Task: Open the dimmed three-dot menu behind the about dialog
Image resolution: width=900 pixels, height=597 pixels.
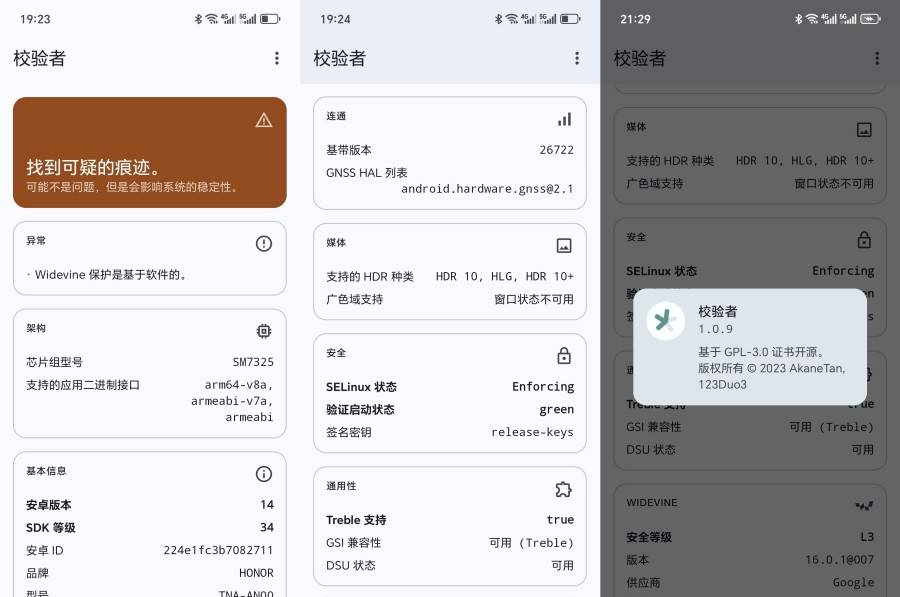Action: click(x=877, y=58)
